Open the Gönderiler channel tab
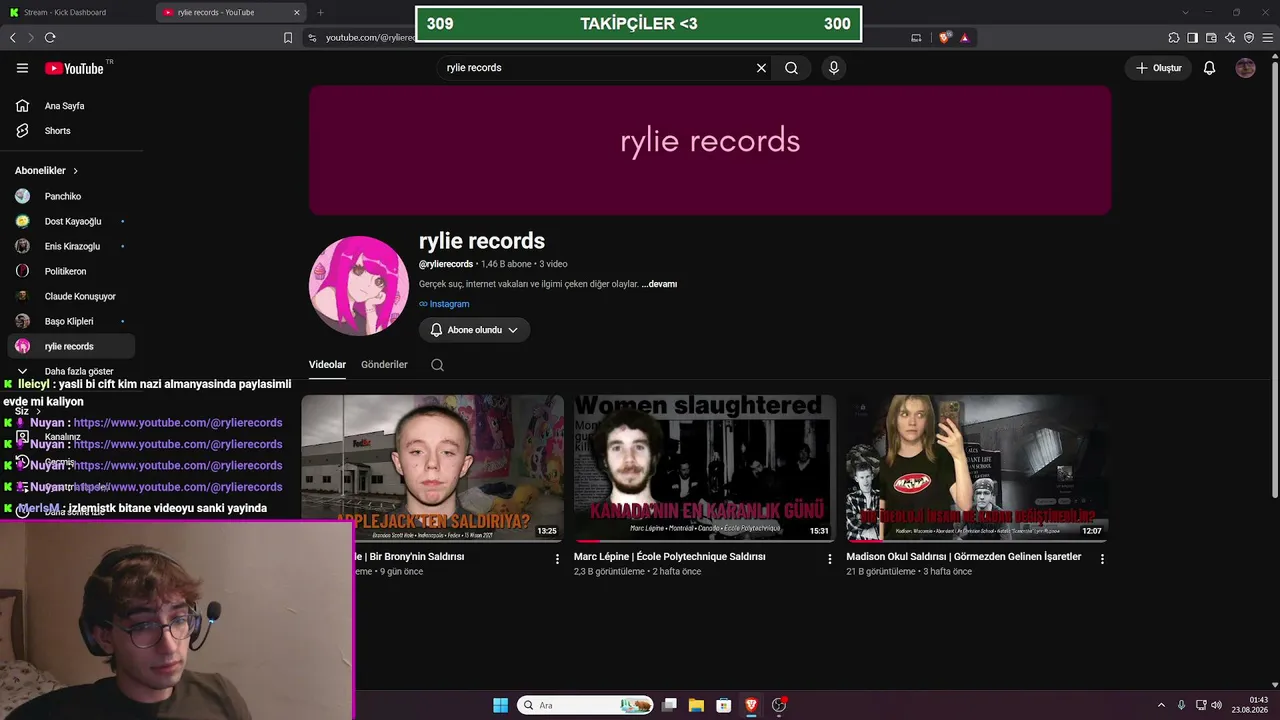The height and width of the screenshot is (720, 1280). tap(384, 365)
